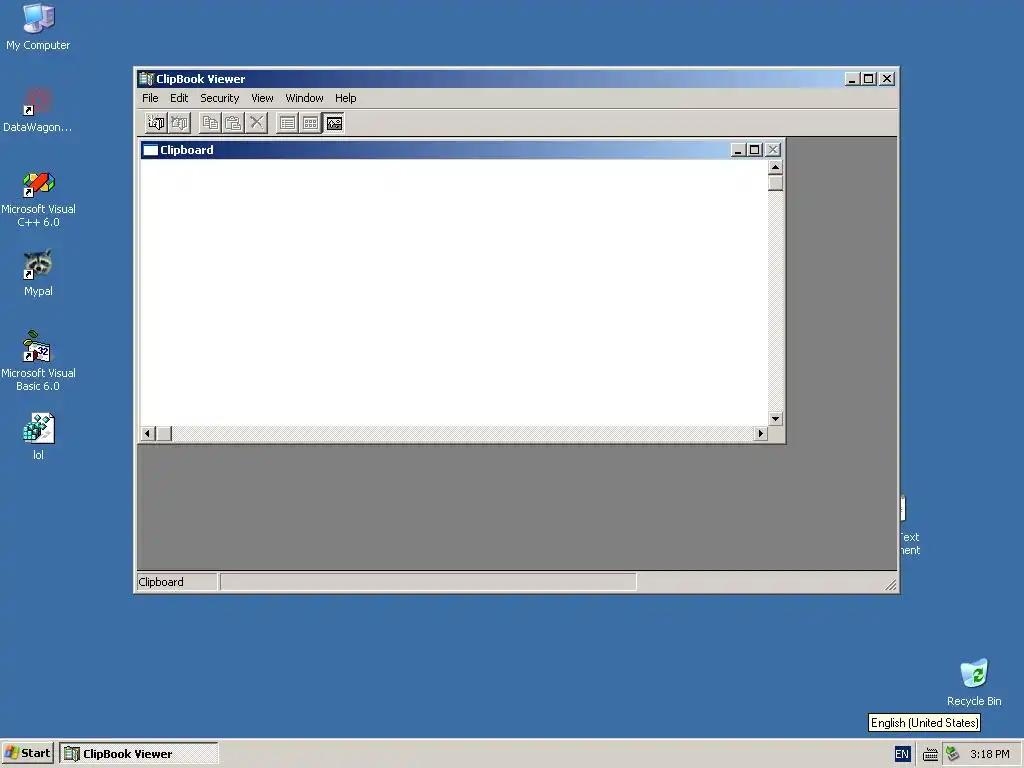The width and height of the screenshot is (1024, 768).
Task: Open the Security menu
Action: pyautogui.click(x=219, y=98)
